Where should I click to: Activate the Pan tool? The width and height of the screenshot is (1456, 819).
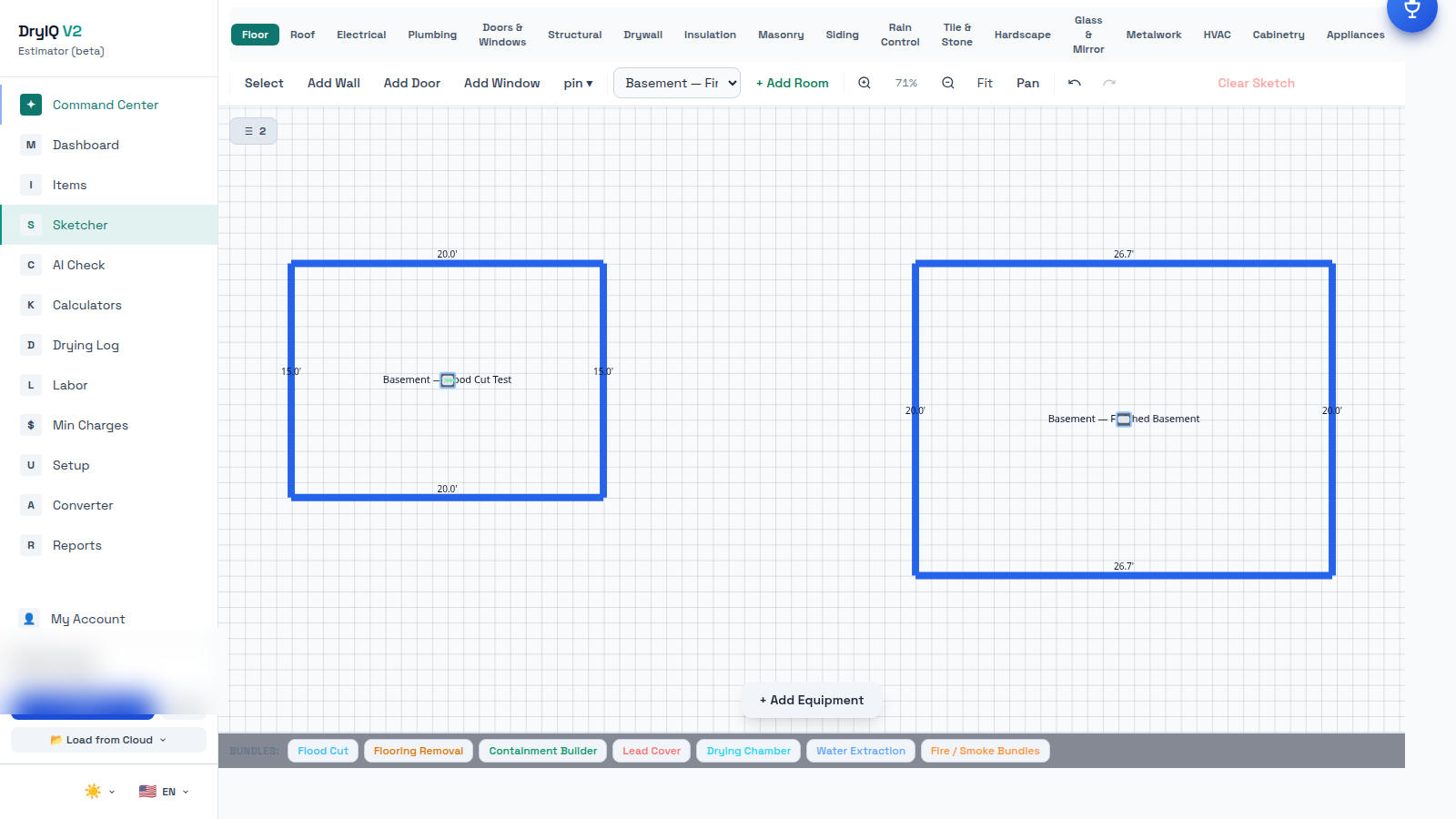click(x=1027, y=83)
